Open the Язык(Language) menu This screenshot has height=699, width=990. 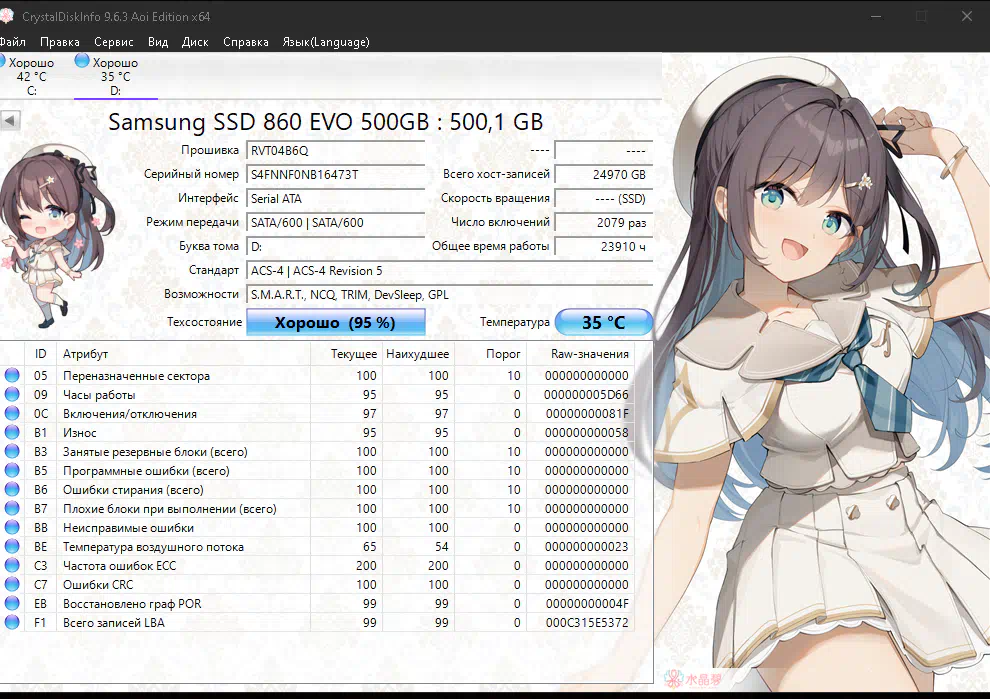(326, 42)
